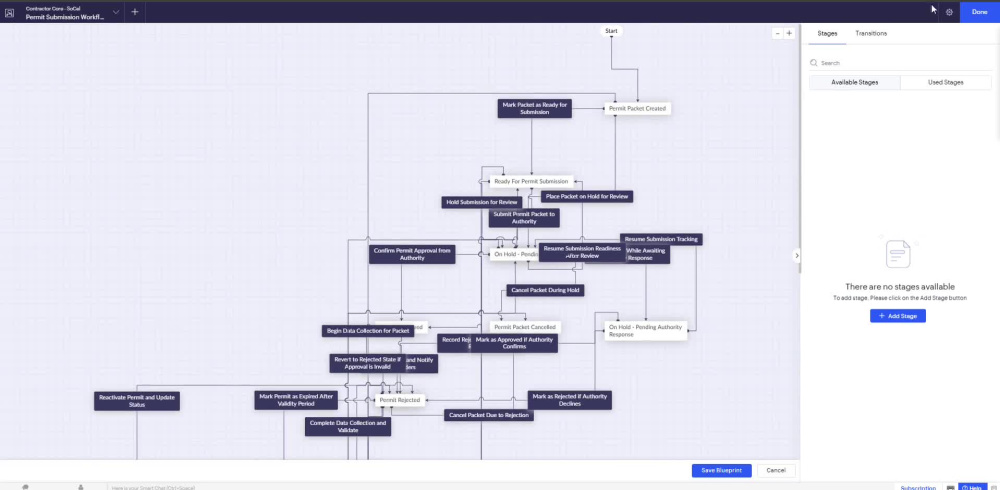Switch to the Transitions tab
This screenshot has width=1000, height=490.
(871, 33)
